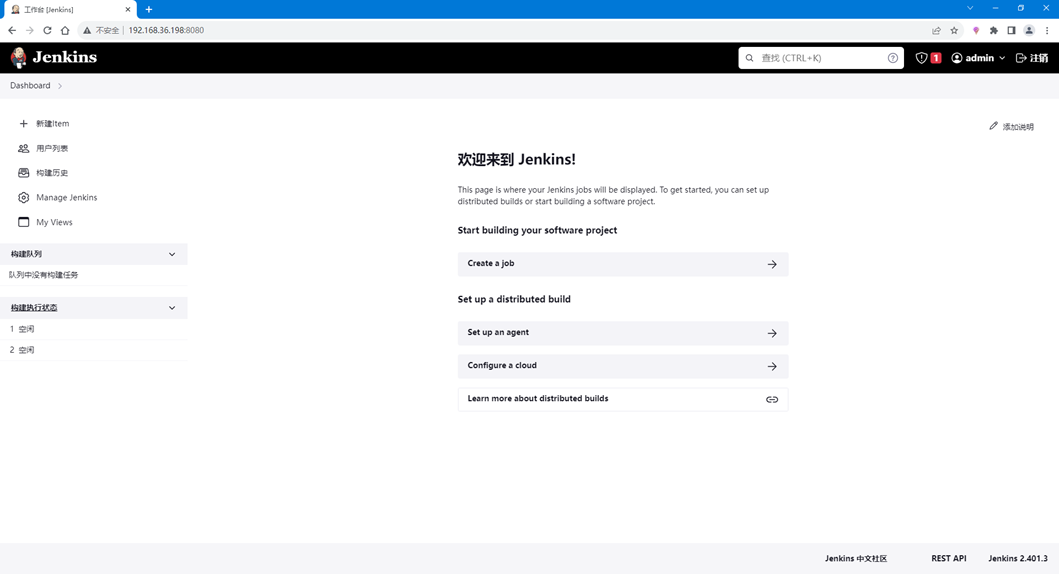Click the browser home icon
Screen dimensions: 1059x574
[65, 30]
